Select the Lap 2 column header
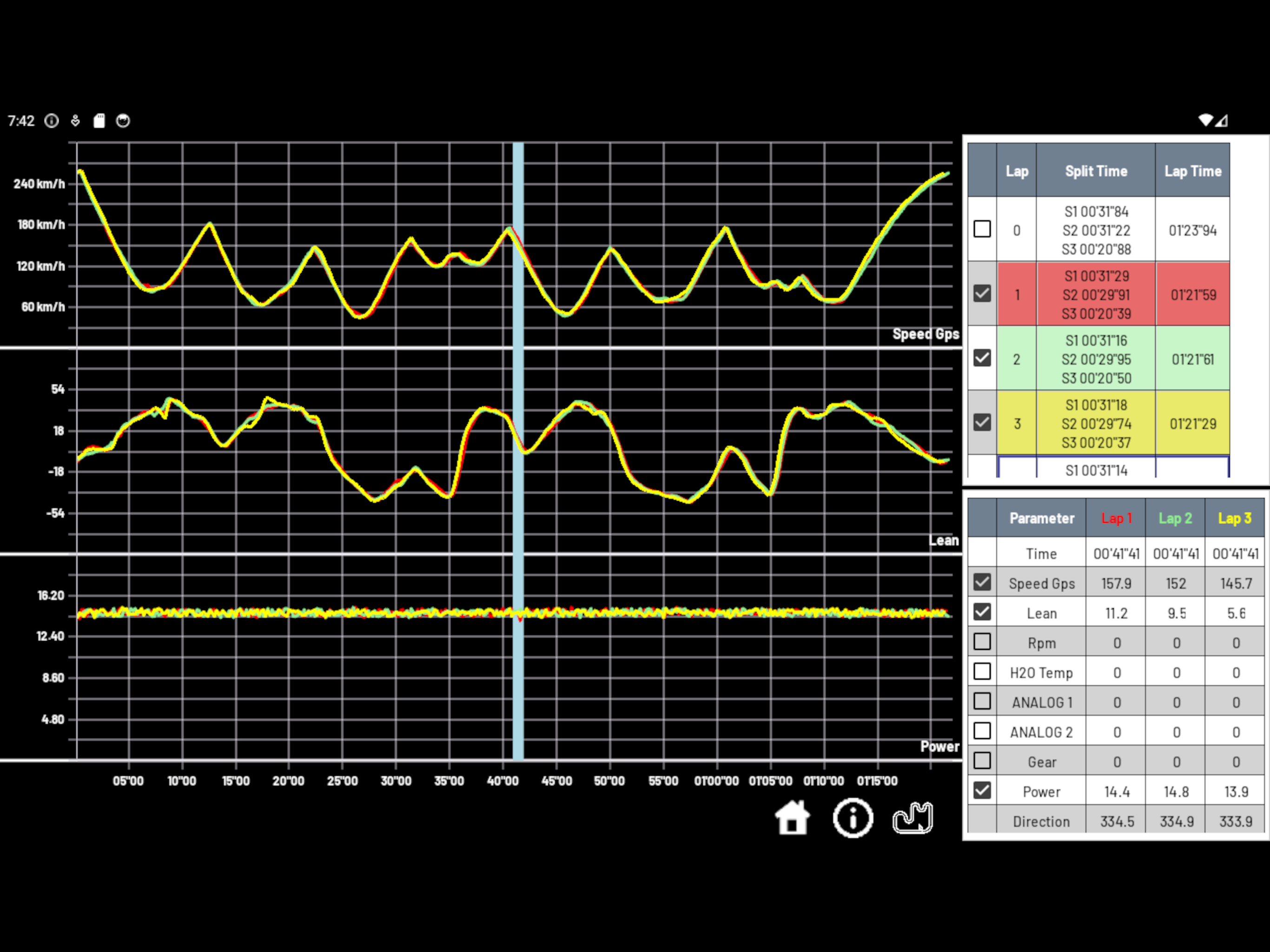 (1175, 518)
